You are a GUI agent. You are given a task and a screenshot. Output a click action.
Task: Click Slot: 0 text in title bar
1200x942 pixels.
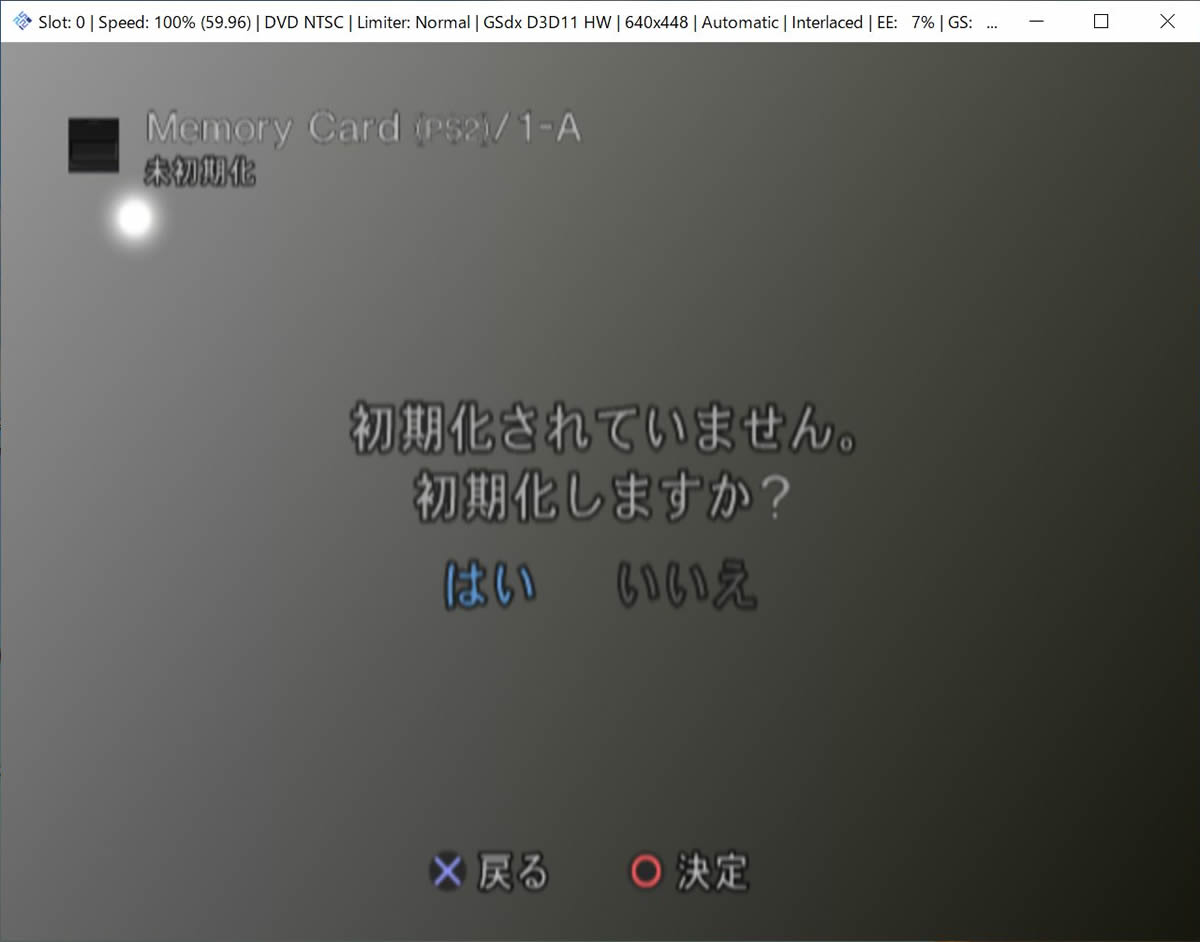tap(61, 22)
